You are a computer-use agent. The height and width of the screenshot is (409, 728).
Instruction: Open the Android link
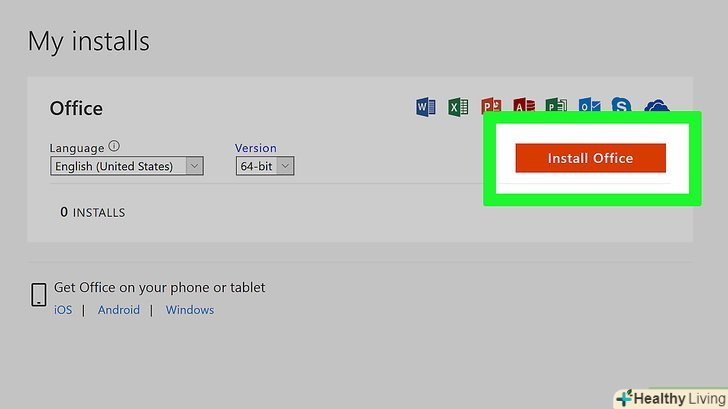click(x=118, y=310)
